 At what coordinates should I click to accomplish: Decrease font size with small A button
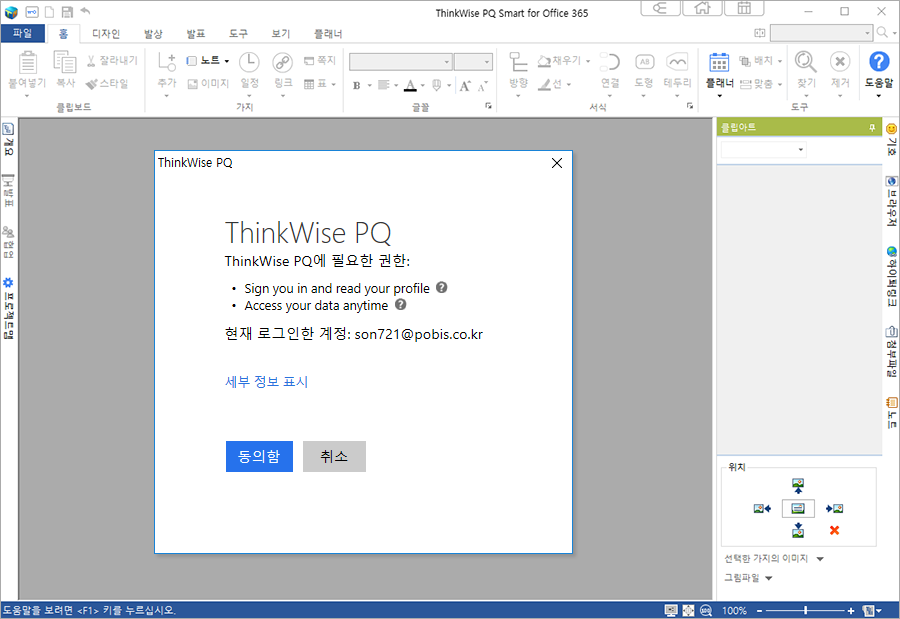tap(483, 86)
